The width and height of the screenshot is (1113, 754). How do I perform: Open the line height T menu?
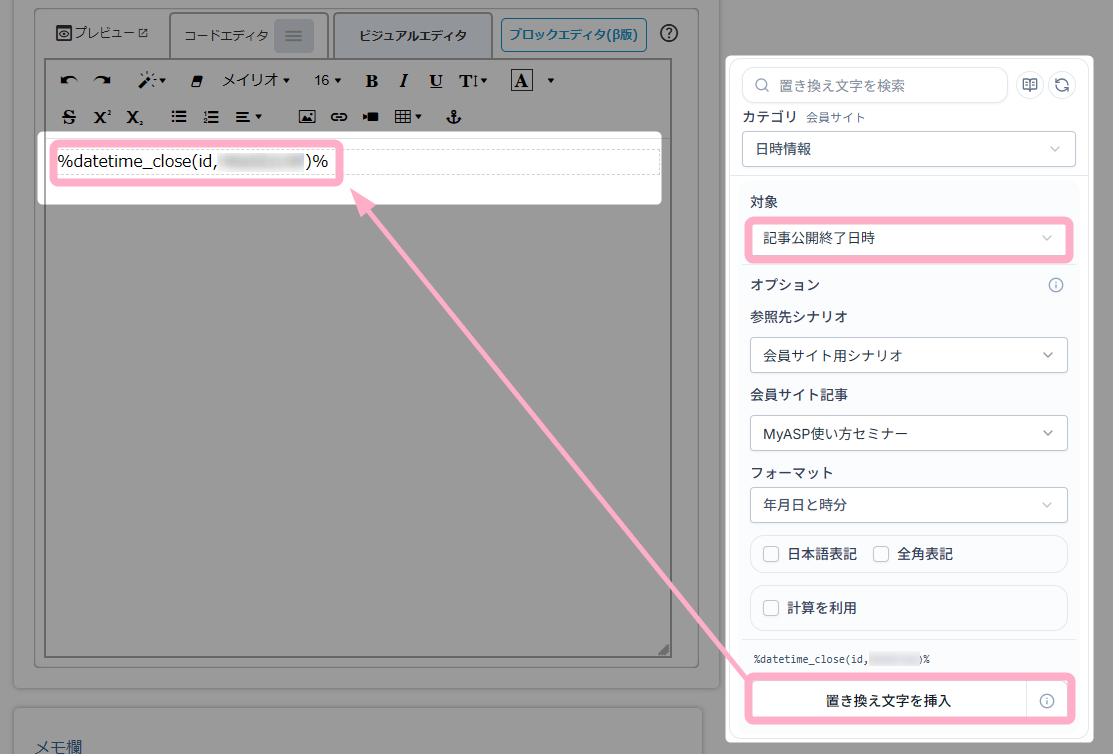click(473, 82)
